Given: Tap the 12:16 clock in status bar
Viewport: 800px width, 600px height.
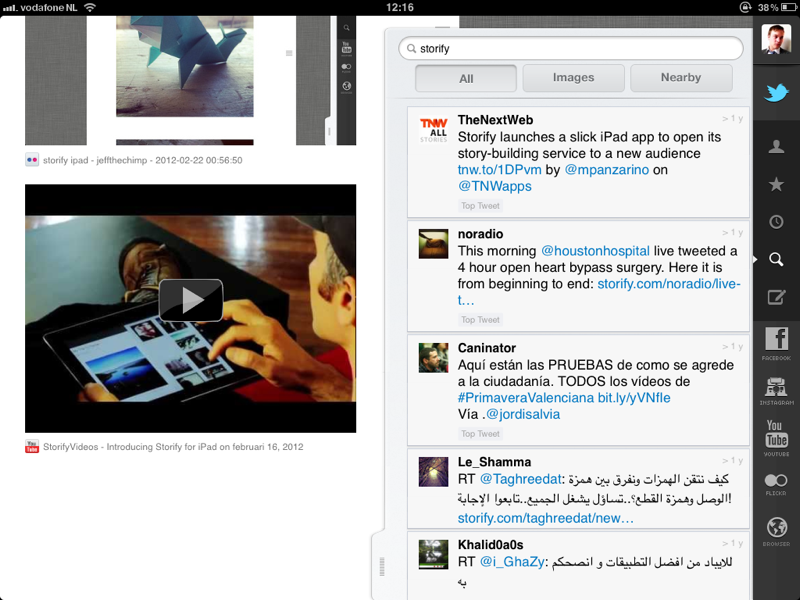Looking at the screenshot, I should click(399, 7).
